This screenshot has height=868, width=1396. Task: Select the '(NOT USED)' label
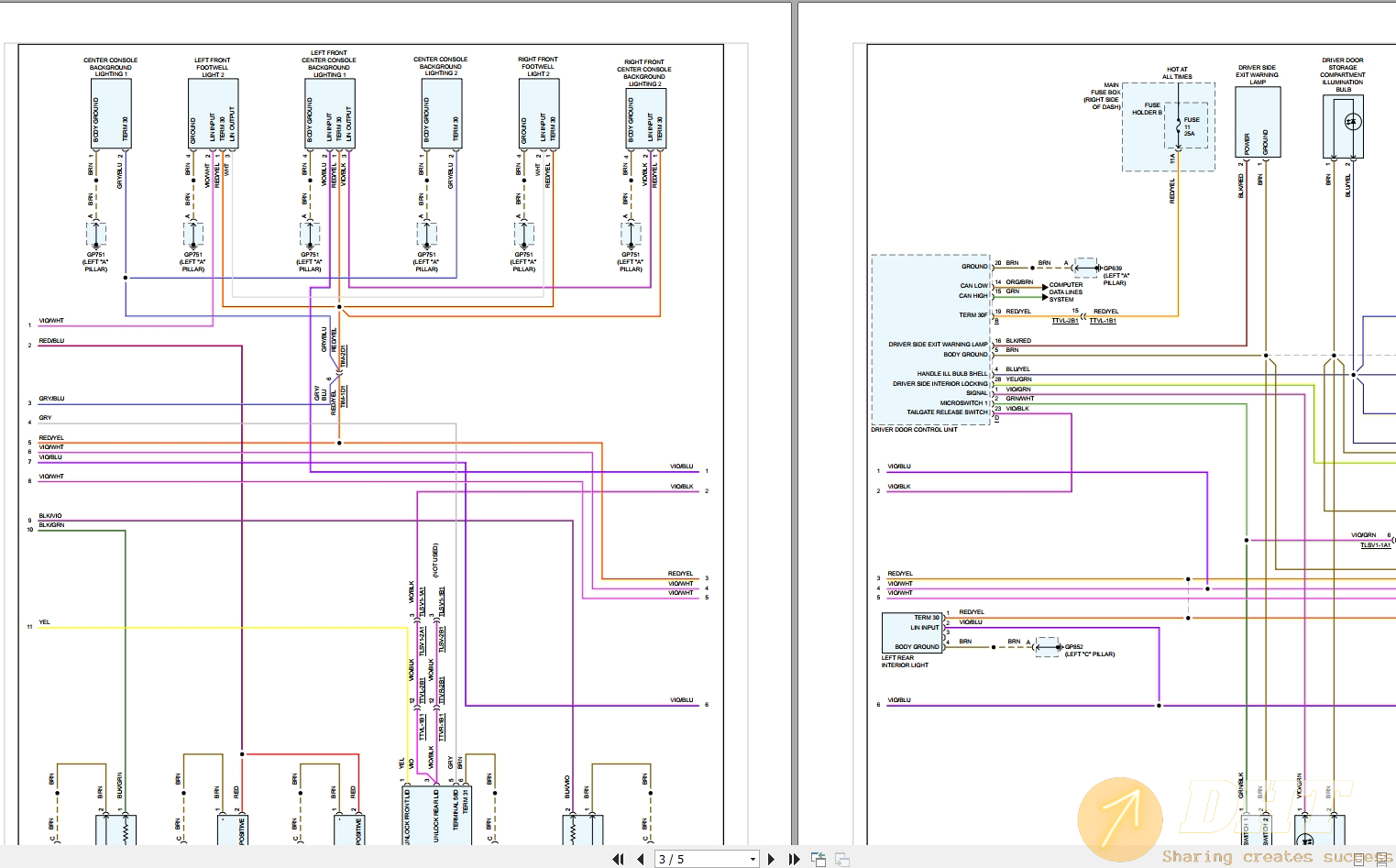tap(435, 559)
